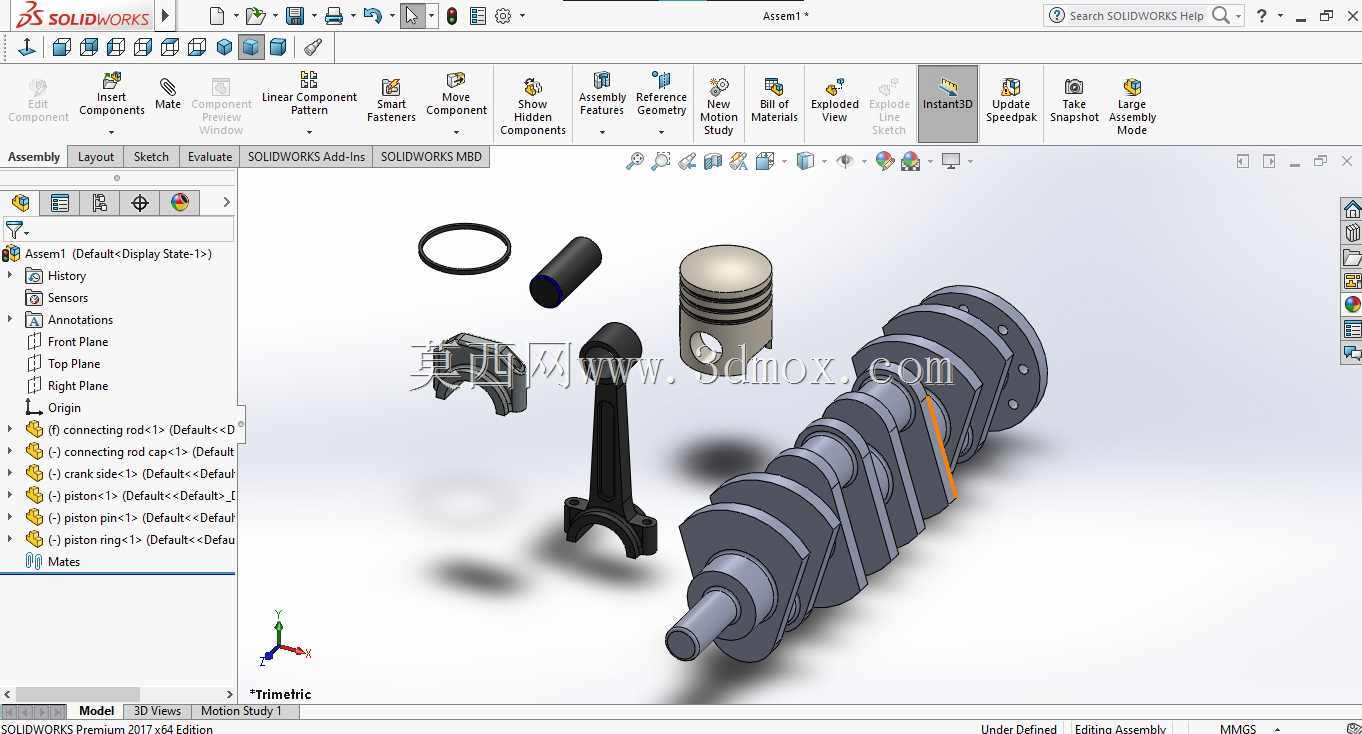Open the SOLIDWORKS MBD tab

pos(431,157)
